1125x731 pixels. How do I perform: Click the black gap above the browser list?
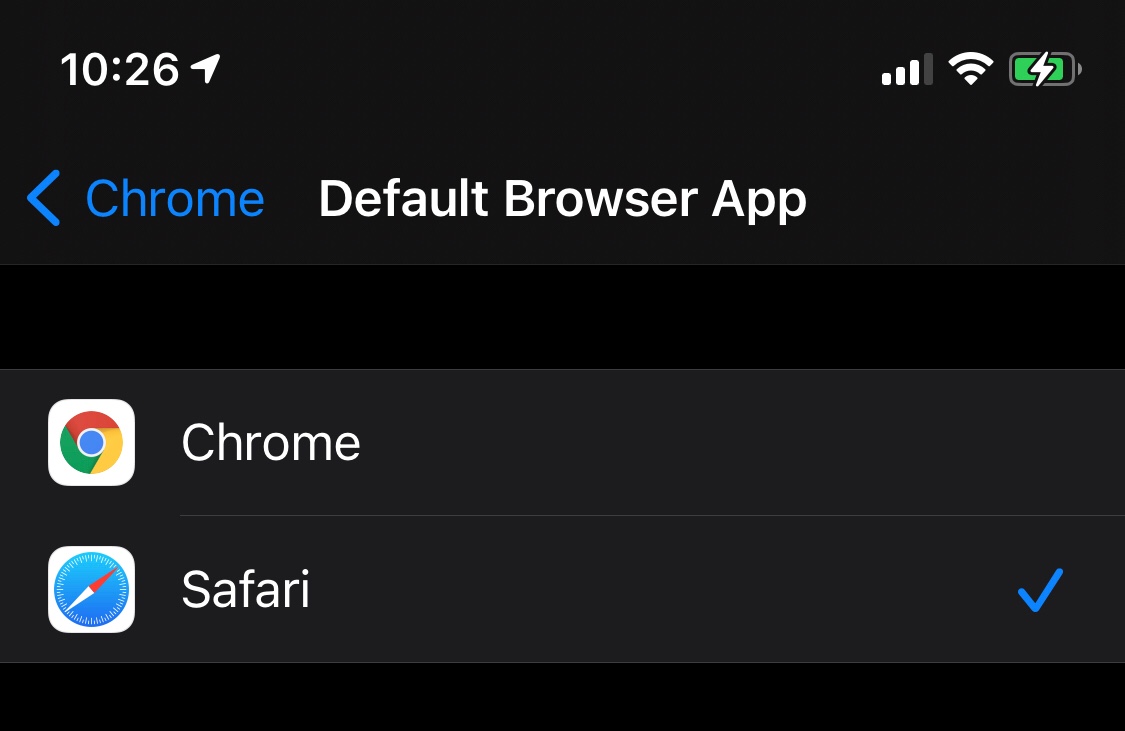[562, 317]
